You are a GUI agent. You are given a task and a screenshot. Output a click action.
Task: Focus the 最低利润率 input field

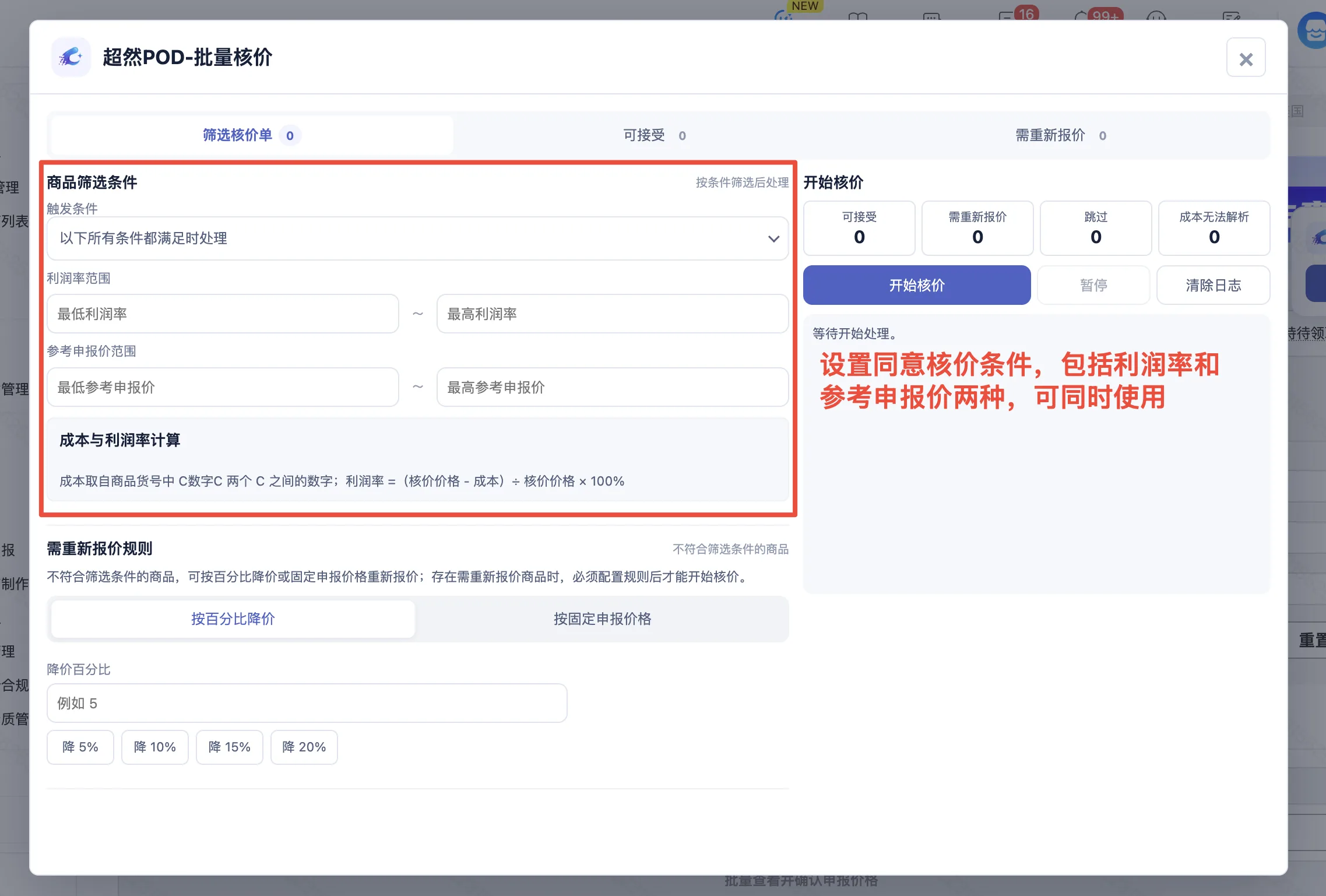[223, 314]
